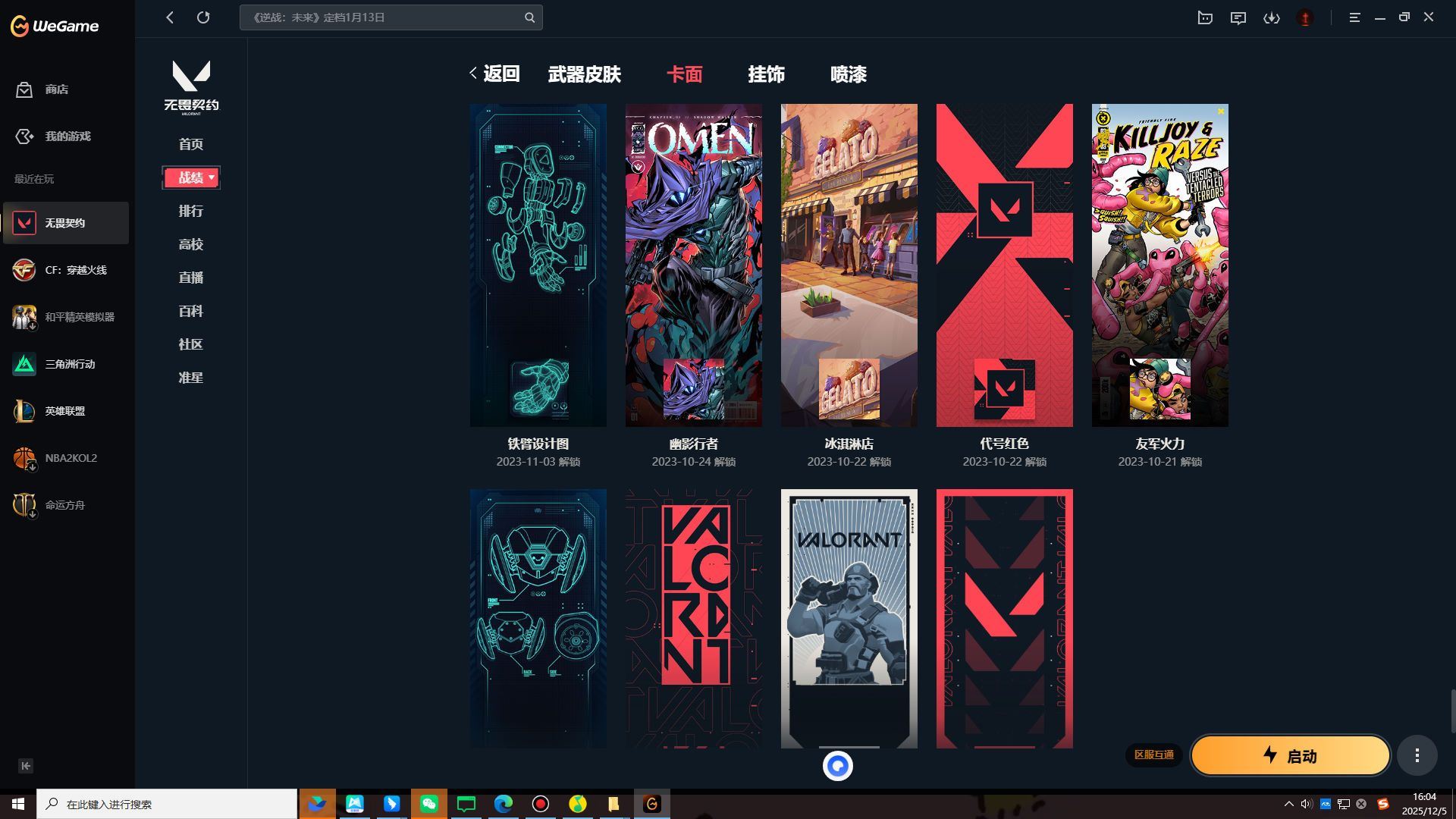The width and height of the screenshot is (1456, 819).
Task: Click the download badge on 和平精英模拟器
Action: point(34,327)
